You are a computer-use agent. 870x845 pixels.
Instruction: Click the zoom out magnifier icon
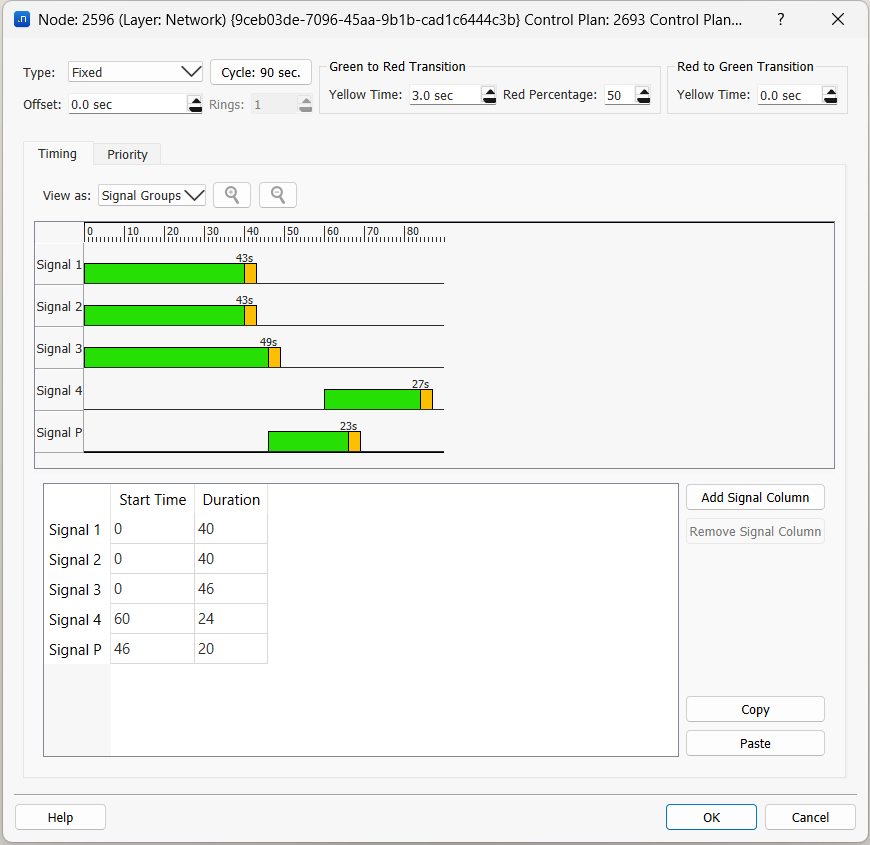278,195
